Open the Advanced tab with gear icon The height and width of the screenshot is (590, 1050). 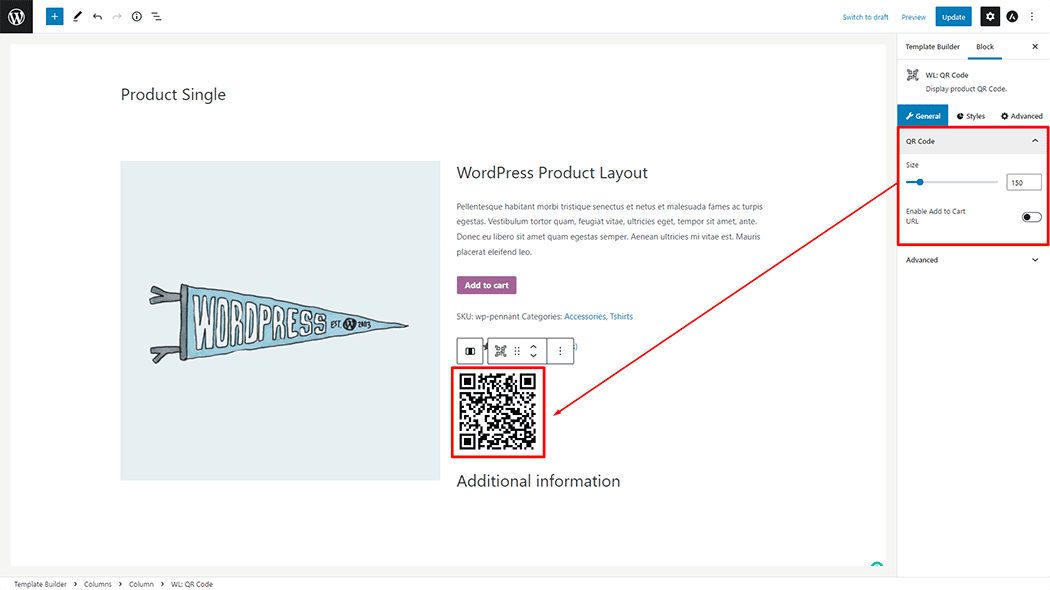pyautogui.click(x=1021, y=116)
